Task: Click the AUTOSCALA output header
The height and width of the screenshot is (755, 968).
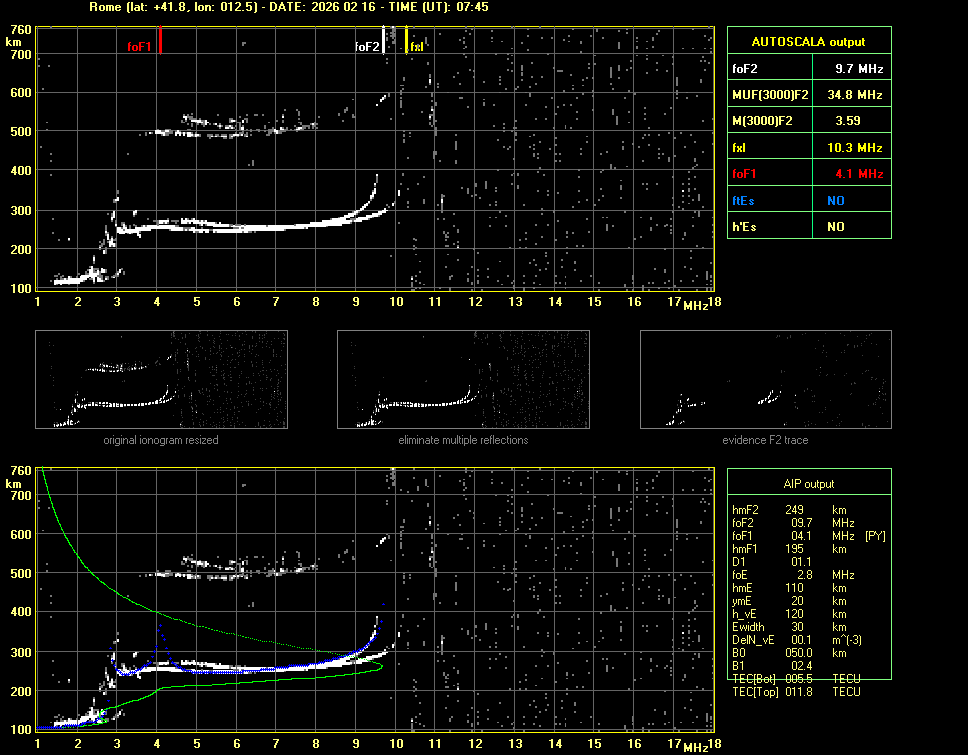Action: click(808, 42)
